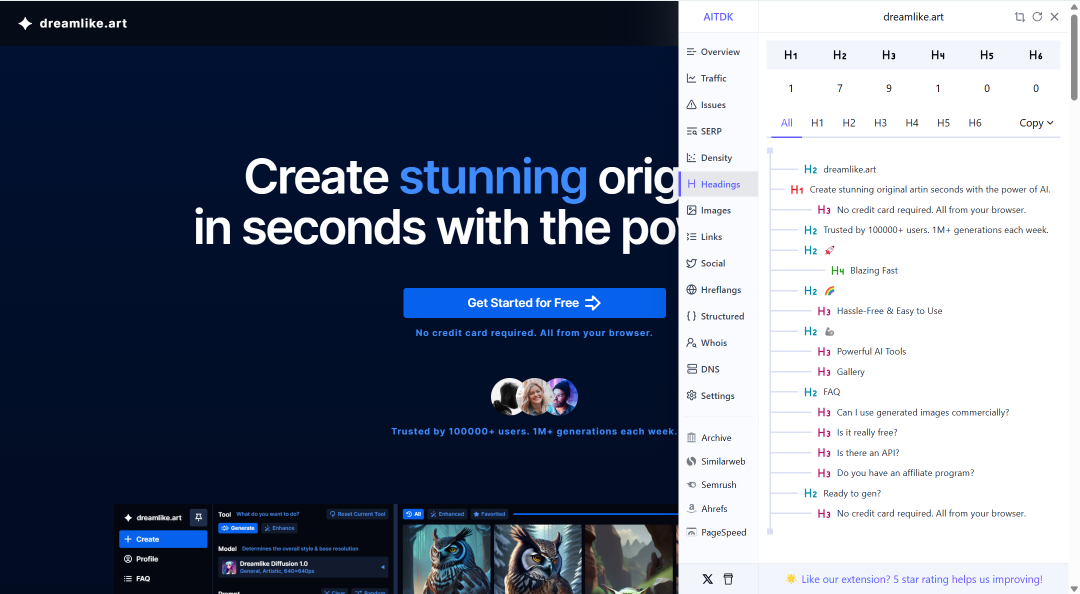Switch to the H5 filter tab
The image size is (1080, 594).
click(x=943, y=123)
